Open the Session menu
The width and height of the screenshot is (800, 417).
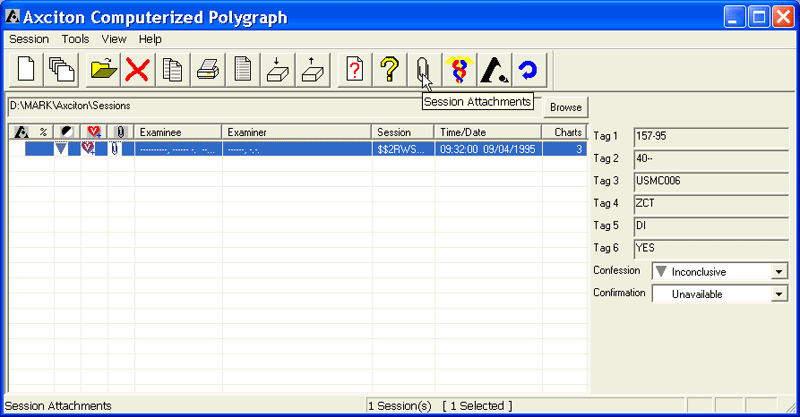29,39
